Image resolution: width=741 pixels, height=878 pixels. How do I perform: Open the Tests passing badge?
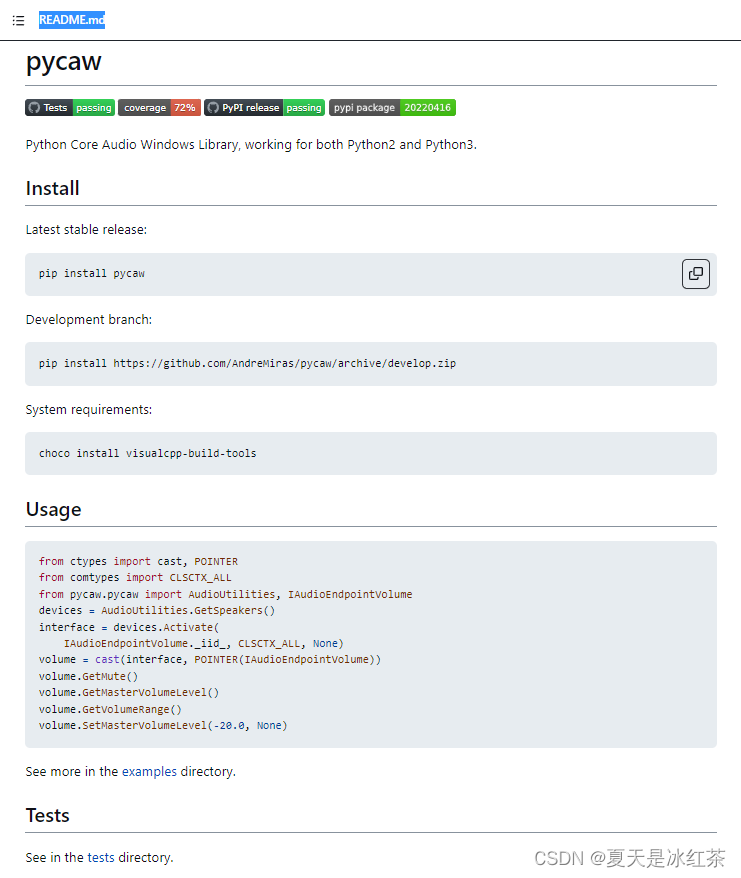[x=70, y=108]
